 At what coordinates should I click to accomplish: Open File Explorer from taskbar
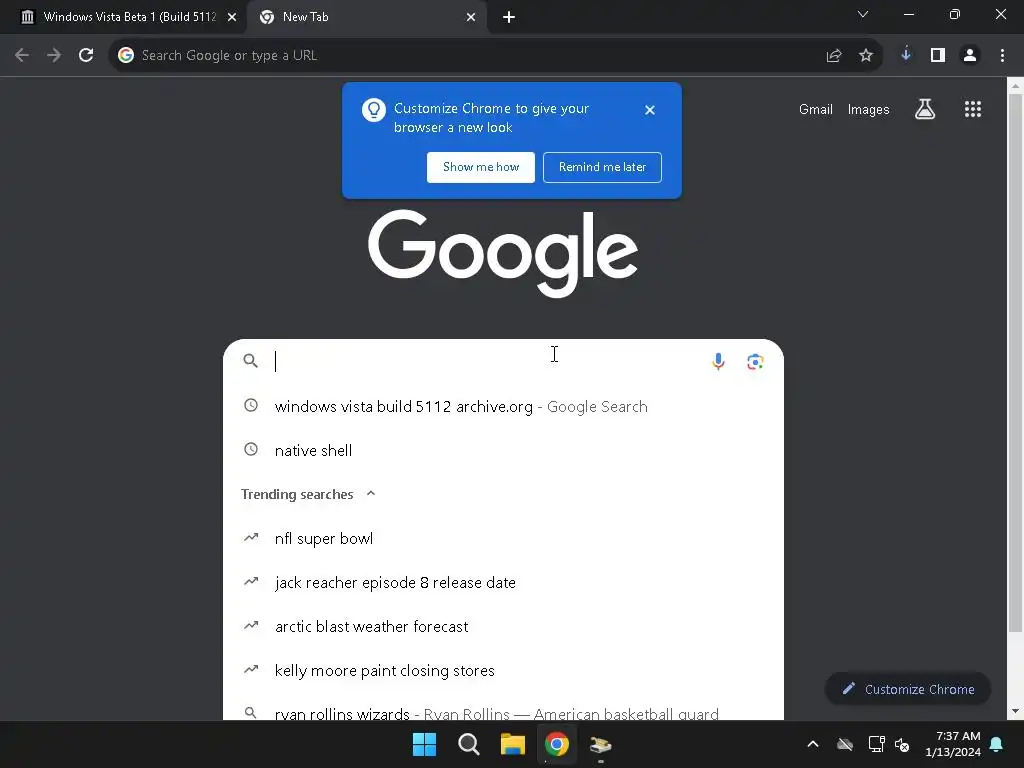pyautogui.click(x=513, y=744)
